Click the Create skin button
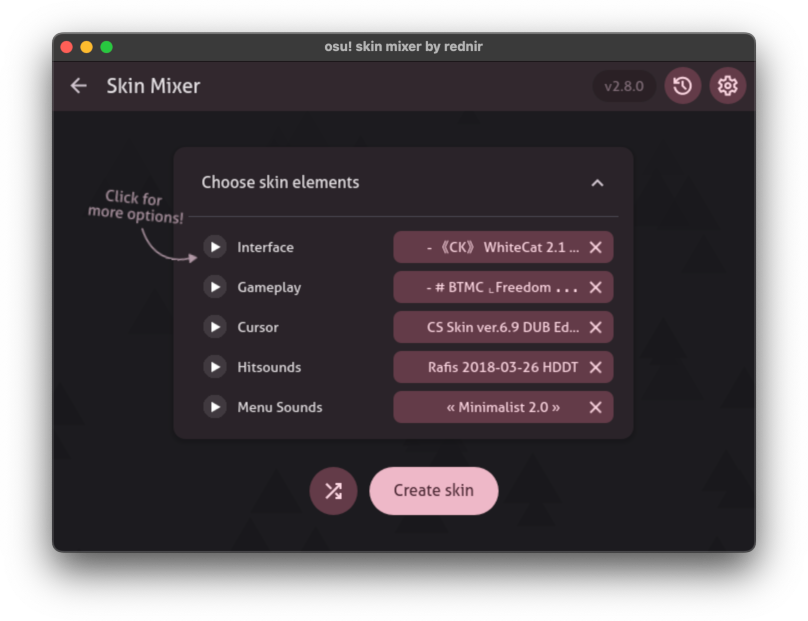The width and height of the screenshot is (808, 621). pyautogui.click(x=434, y=491)
